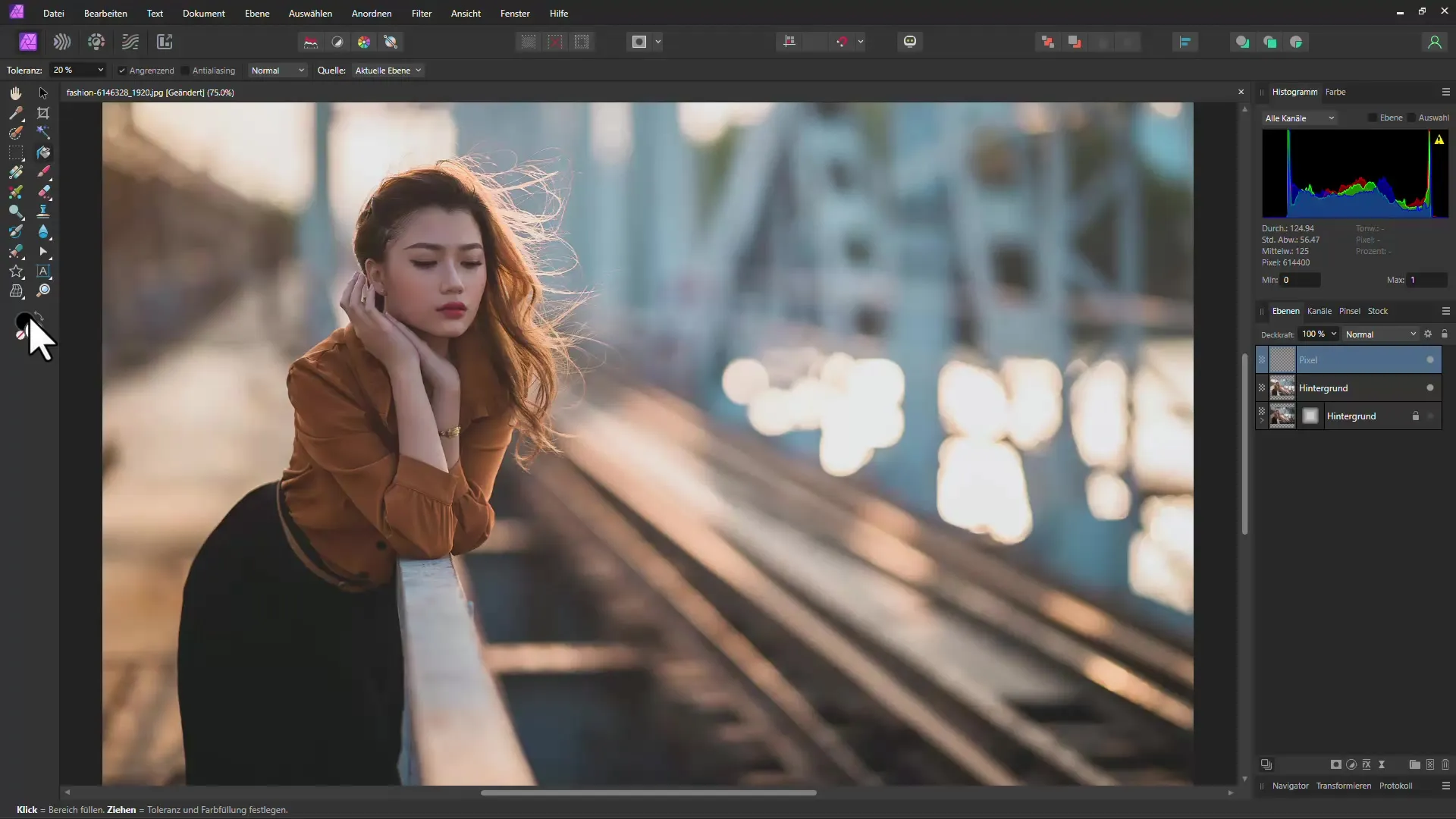Open the Filter menu
The height and width of the screenshot is (819, 1456).
pyautogui.click(x=422, y=14)
